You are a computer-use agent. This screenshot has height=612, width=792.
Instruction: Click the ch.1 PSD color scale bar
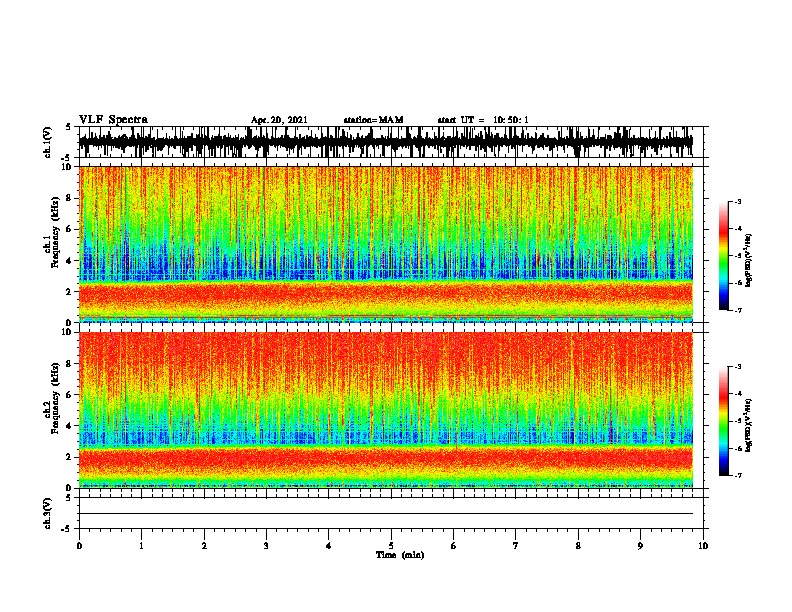(x=723, y=256)
